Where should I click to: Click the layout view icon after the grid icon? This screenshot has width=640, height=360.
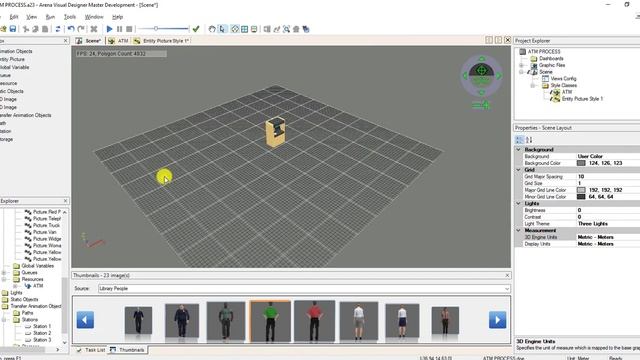tap(254, 29)
